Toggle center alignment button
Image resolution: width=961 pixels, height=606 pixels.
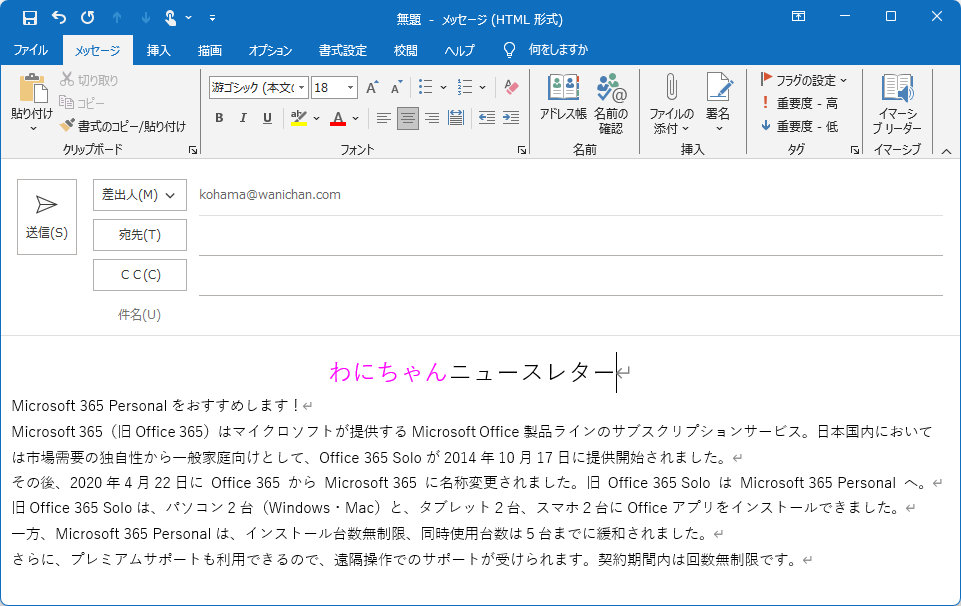click(x=408, y=118)
